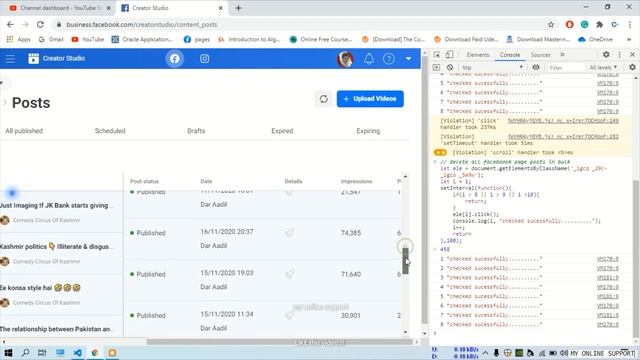Open the top JavaScript context dropdown

point(493,67)
